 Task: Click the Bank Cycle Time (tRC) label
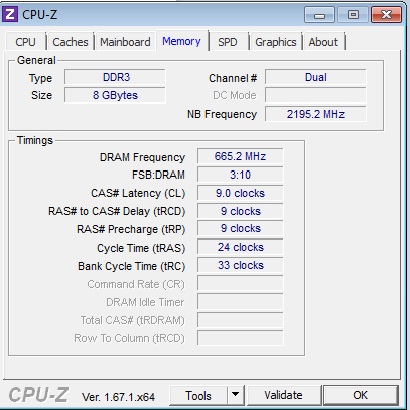coord(131,266)
